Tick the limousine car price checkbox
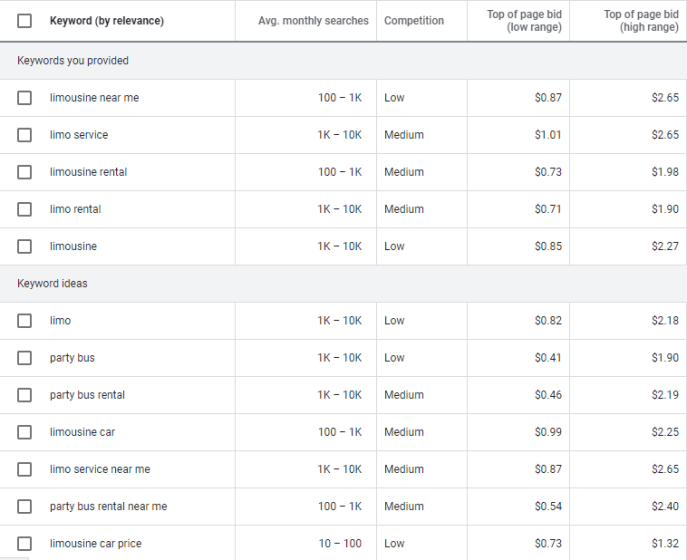Image resolution: width=687 pixels, height=560 pixels. (24, 544)
